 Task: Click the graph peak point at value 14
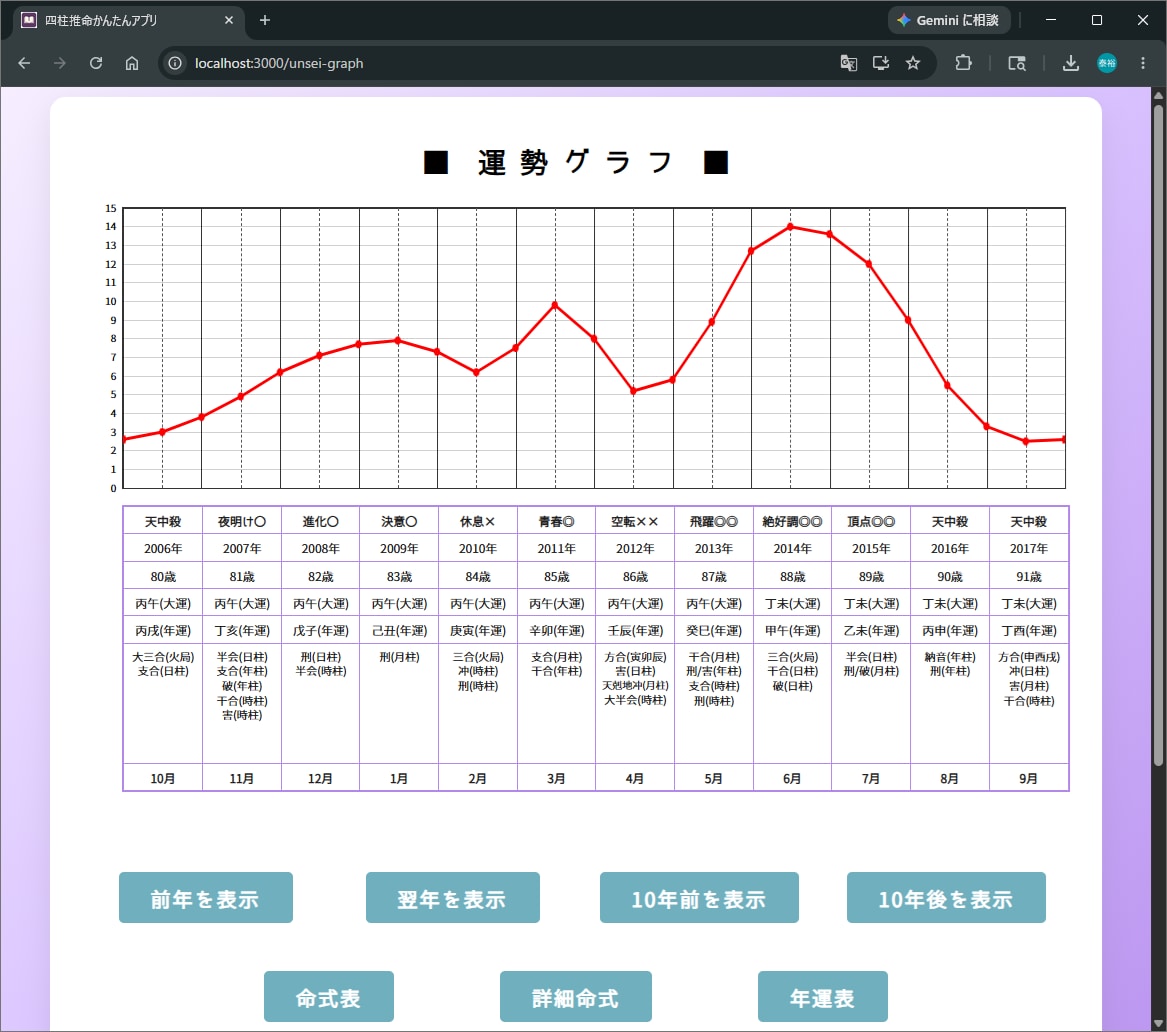pyautogui.click(x=790, y=227)
